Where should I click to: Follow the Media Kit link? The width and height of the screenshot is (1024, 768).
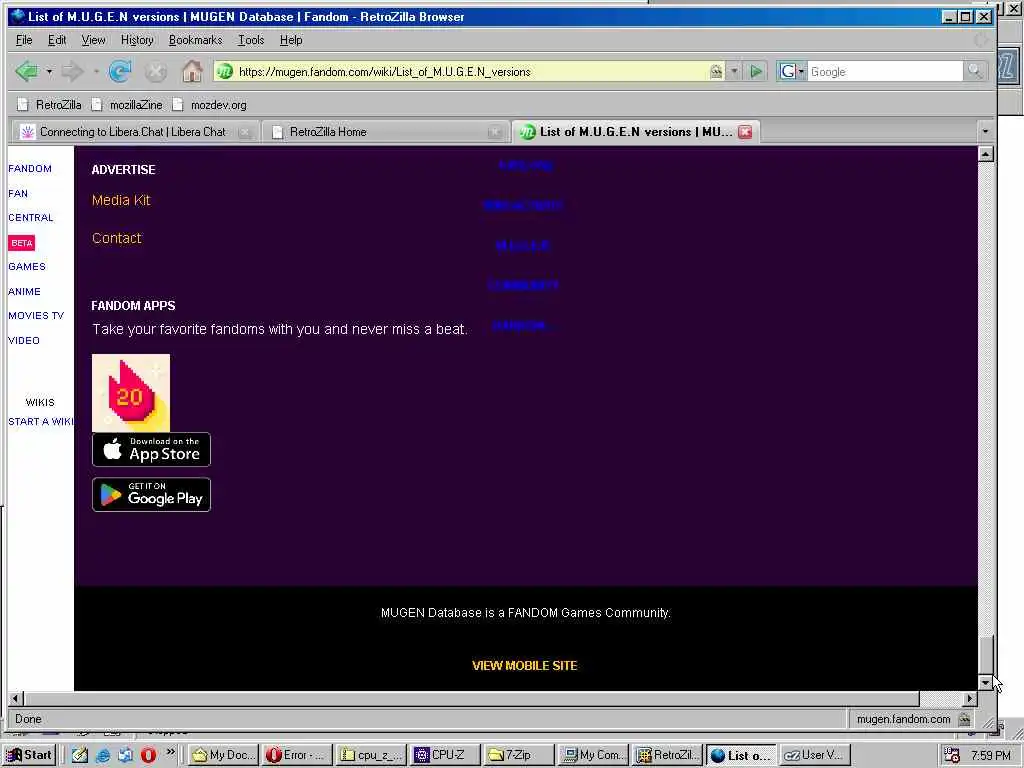pyautogui.click(x=121, y=200)
